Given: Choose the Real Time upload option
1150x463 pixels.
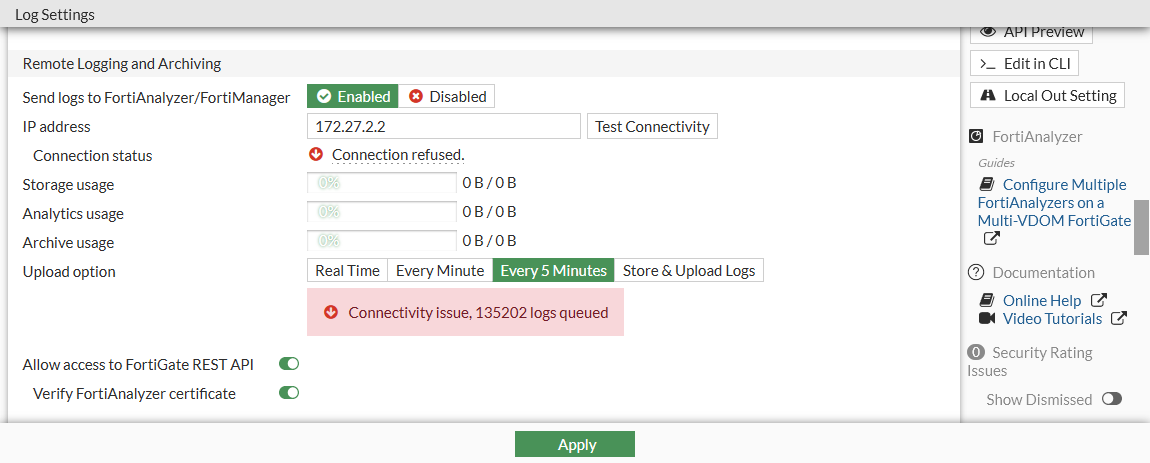Looking at the screenshot, I should coord(347,270).
